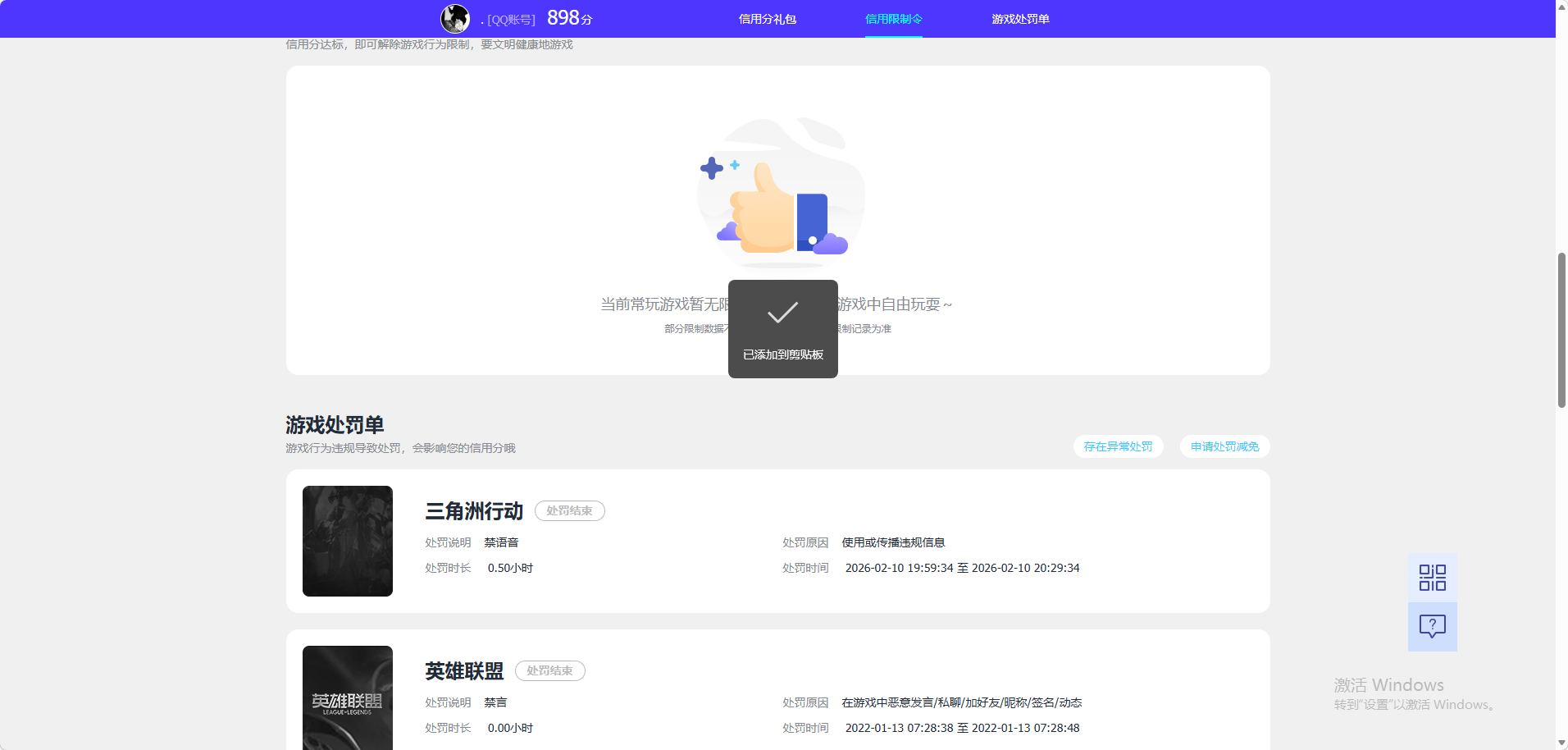Open the QR code floating button
This screenshot has width=1568, height=750.
[x=1432, y=578]
